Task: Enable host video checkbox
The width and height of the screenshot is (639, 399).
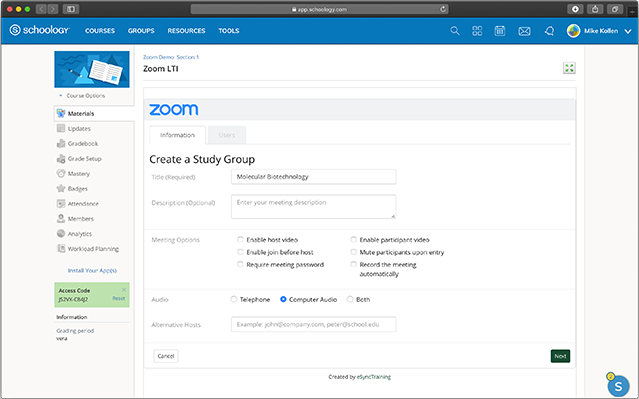Action: click(x=240, y=240)
